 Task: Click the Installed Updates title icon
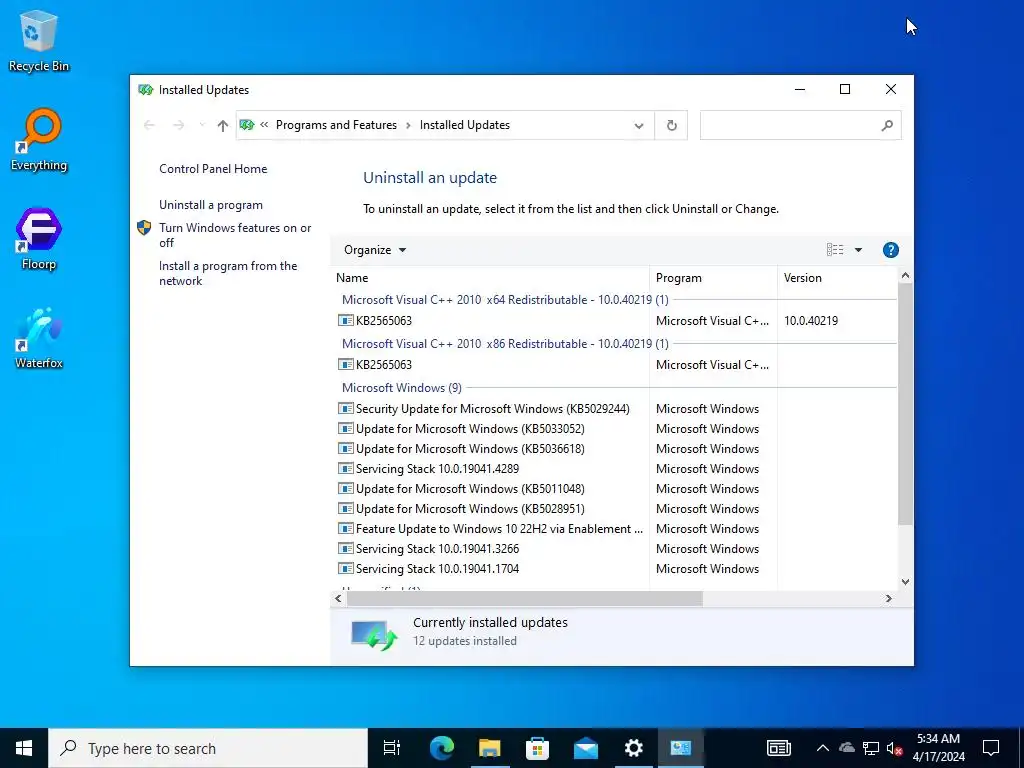click(x=146, y=89)
